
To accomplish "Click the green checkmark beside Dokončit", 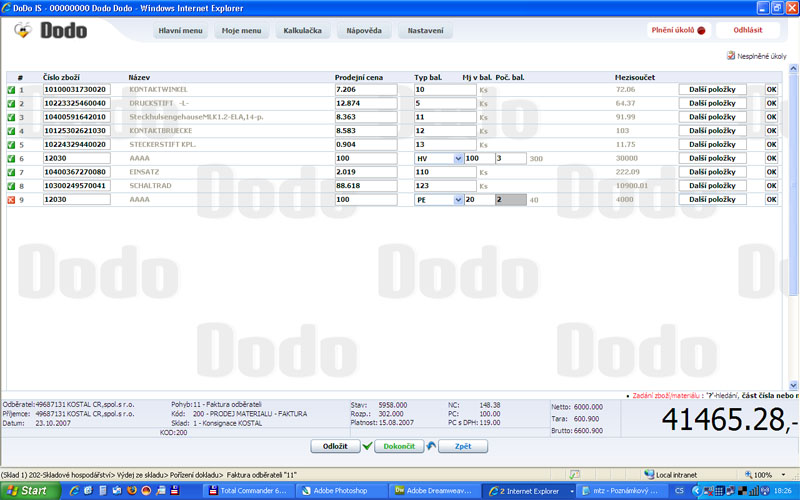I will click(367, 446).
